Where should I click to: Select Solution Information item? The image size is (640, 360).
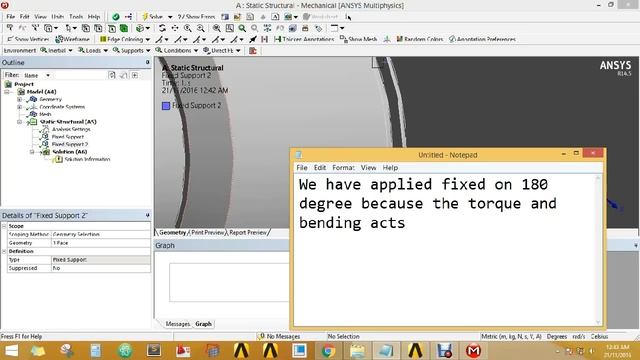point(87,159)
